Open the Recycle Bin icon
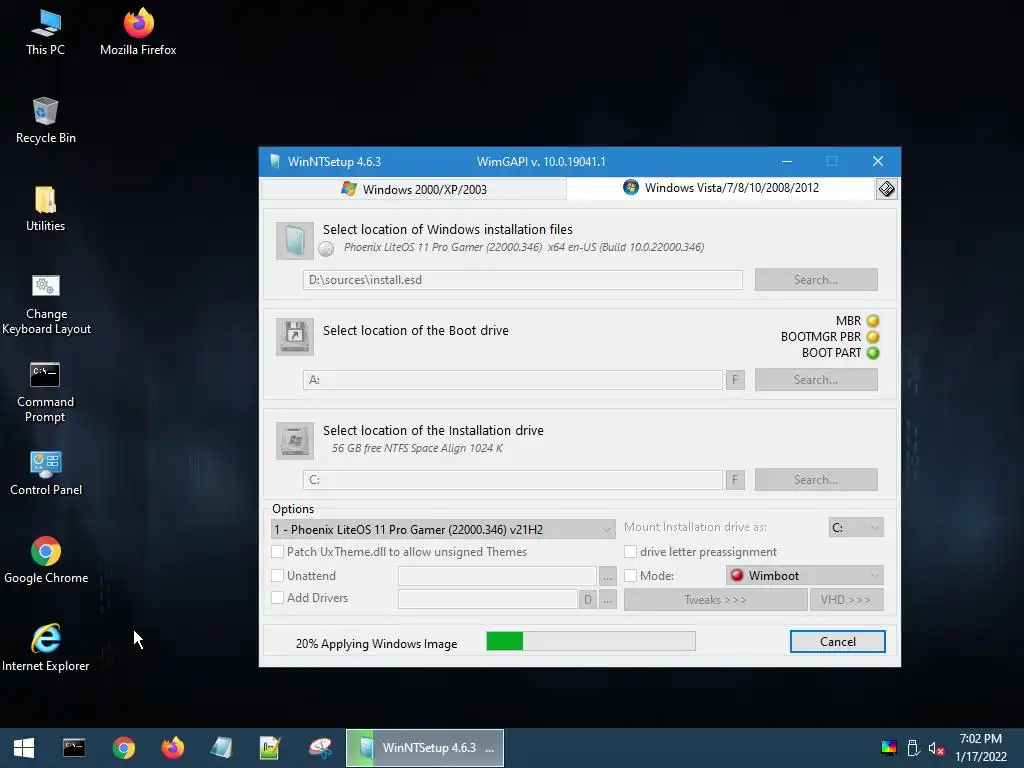Viewport: 1024px width, 768px height. pyautogui.click(x=46, y=121)
